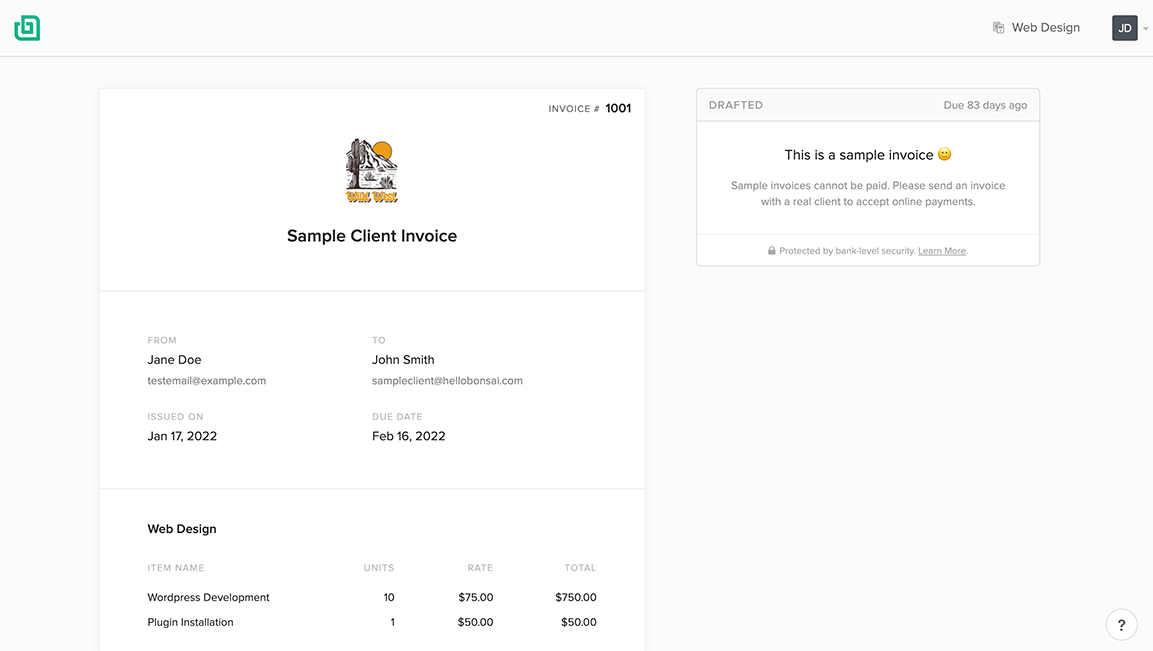This screenshot has height=651, width=1153.
Task: Click the Due 83 days ago text
Action: click(985, 105)
